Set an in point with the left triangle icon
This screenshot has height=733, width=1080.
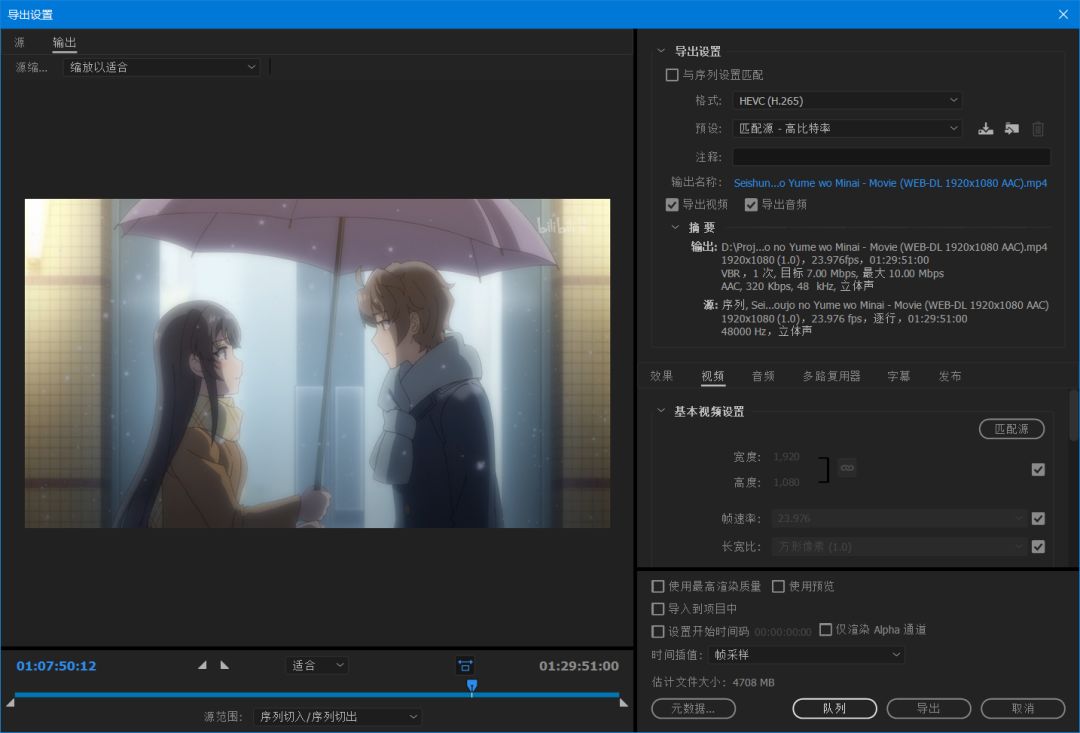(202, 663)
